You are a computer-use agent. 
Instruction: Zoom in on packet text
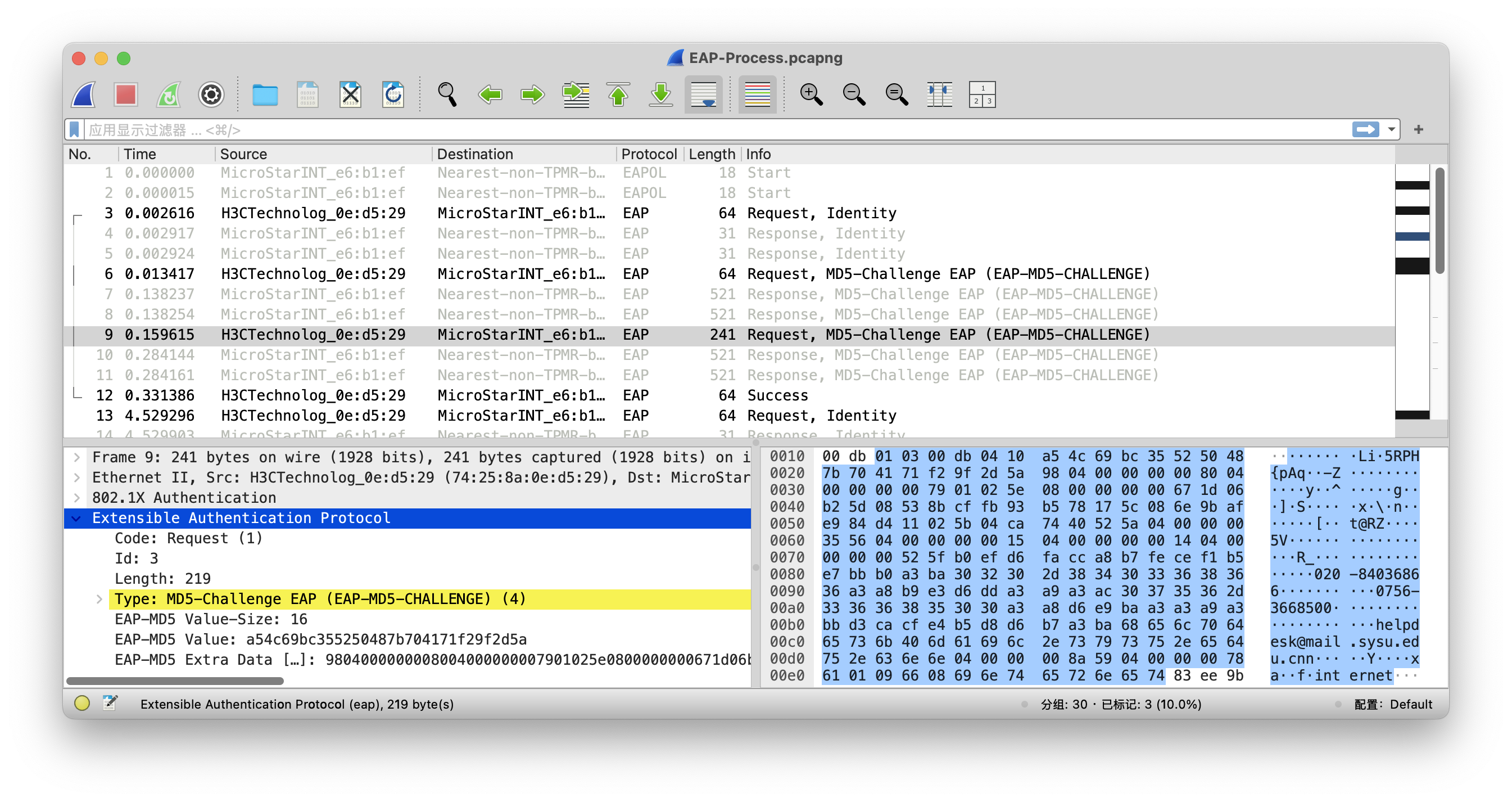[x=811, y=94]
